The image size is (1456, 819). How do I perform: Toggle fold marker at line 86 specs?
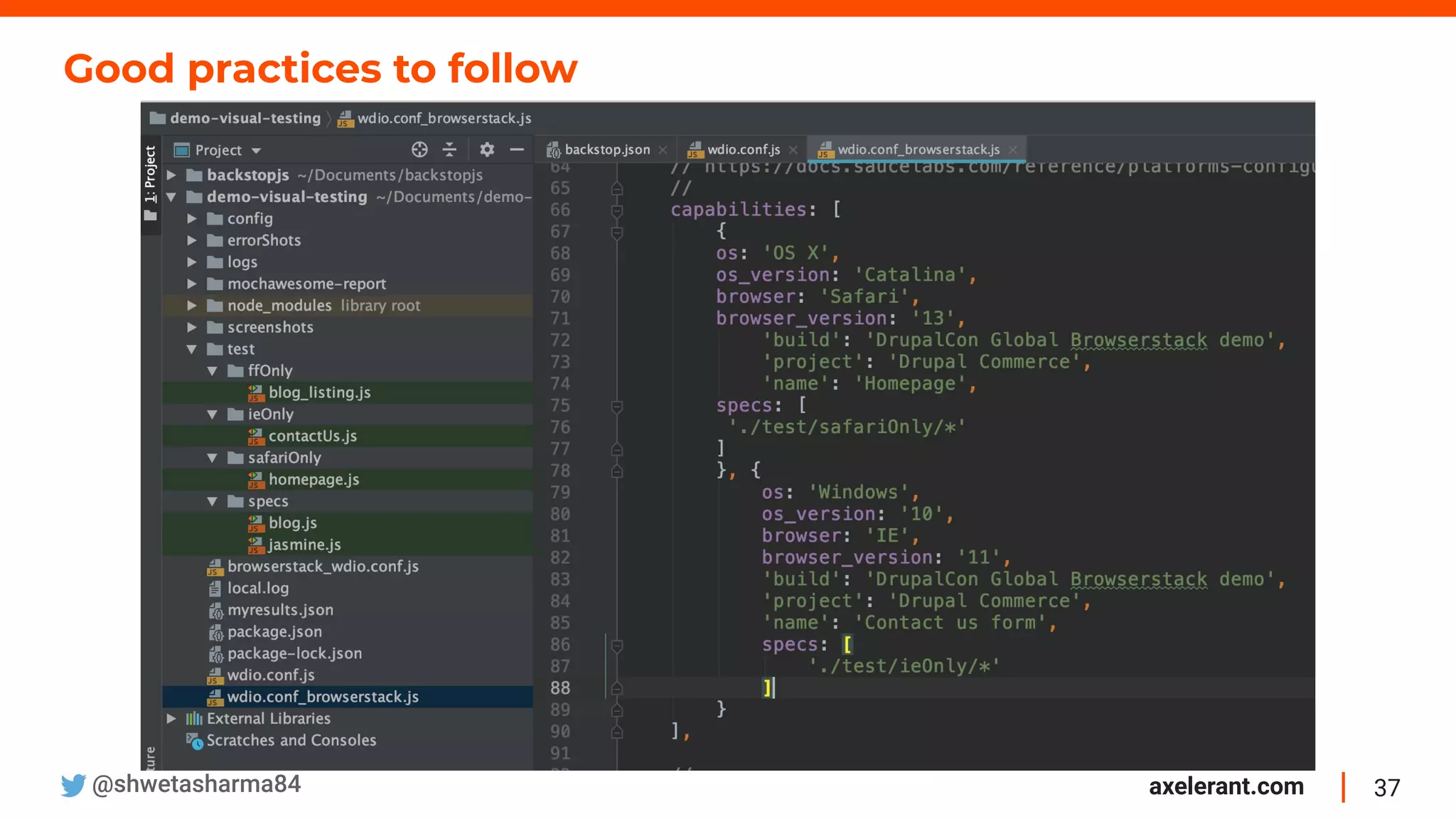tap(617, 646)
